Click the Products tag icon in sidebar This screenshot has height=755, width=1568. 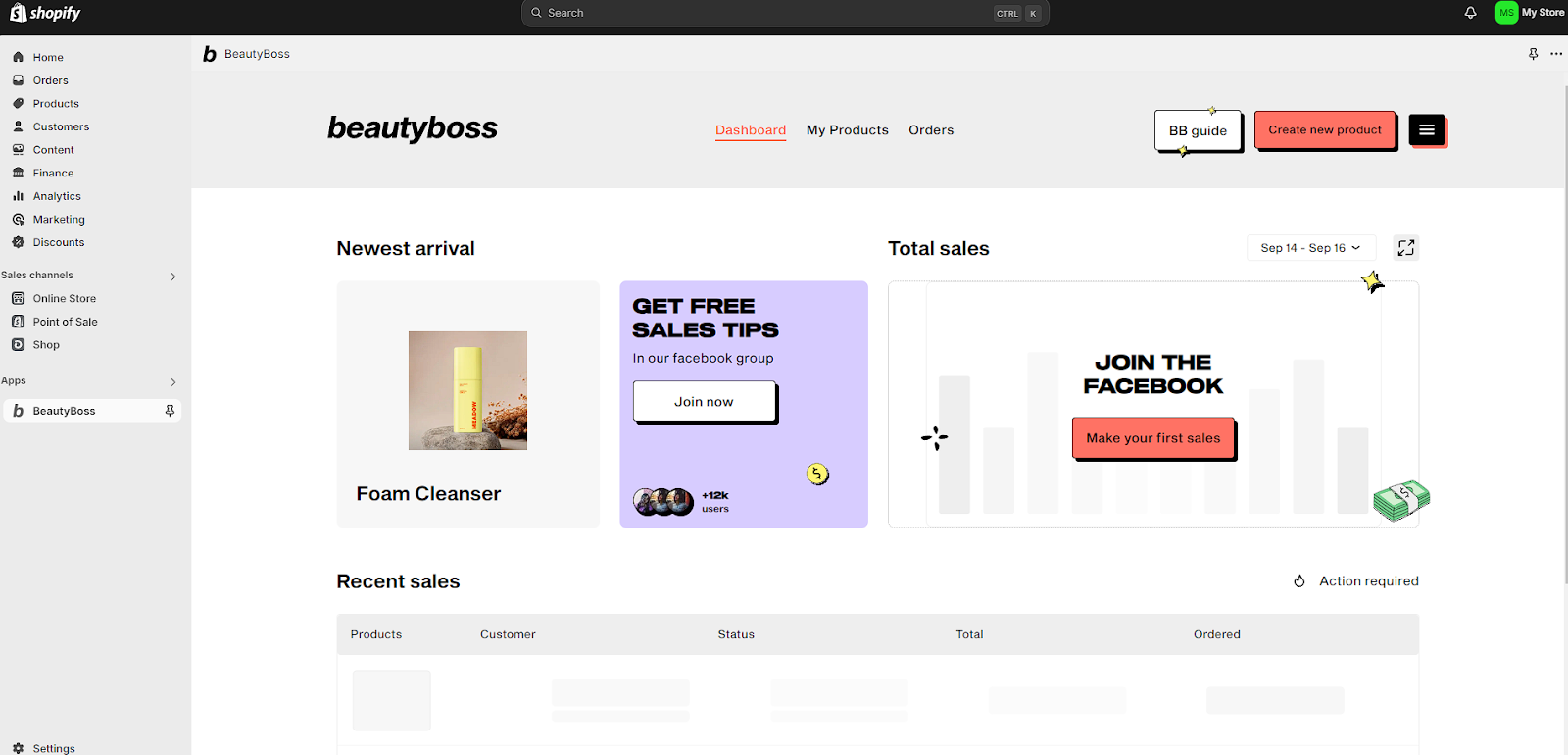(x=18, y=103)
